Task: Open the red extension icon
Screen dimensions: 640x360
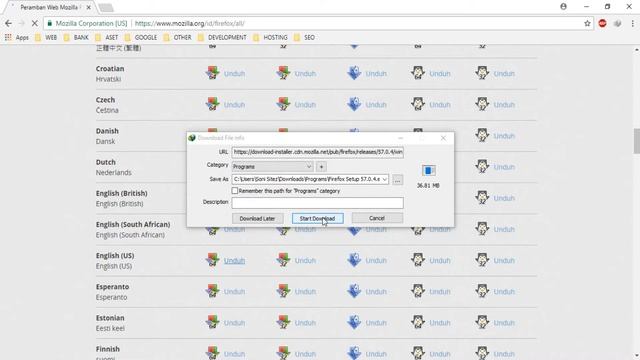Action: pos(602,24)
